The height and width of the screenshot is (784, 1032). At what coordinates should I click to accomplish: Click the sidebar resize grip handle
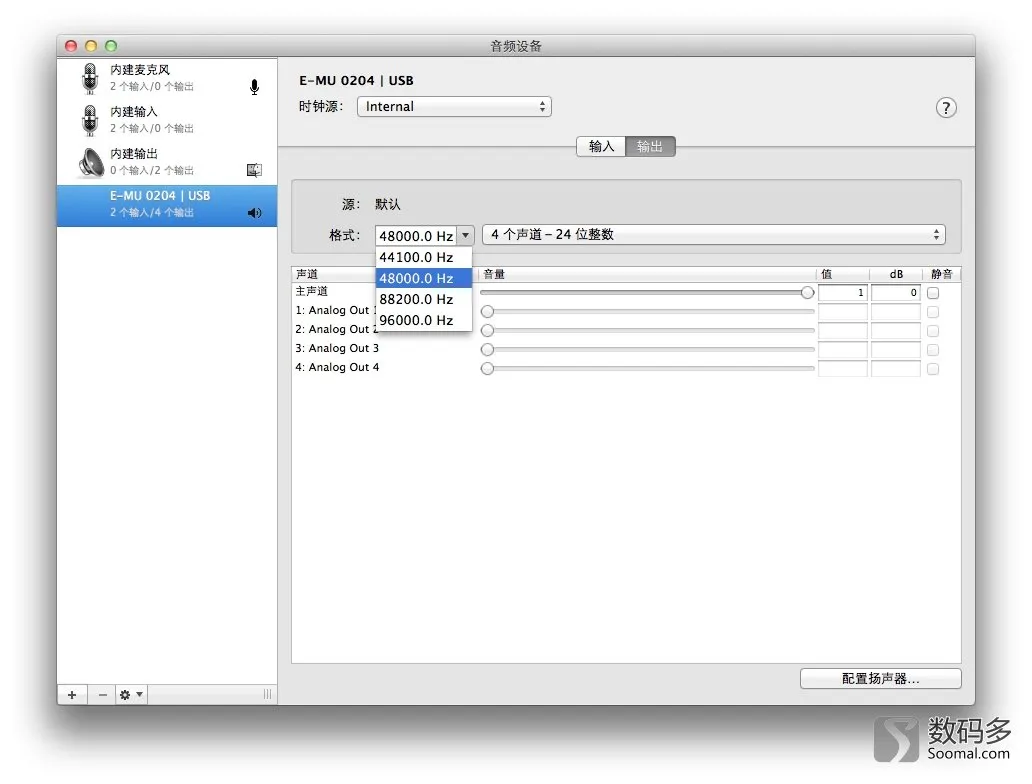pyautogui.click(x=267, y=694)
